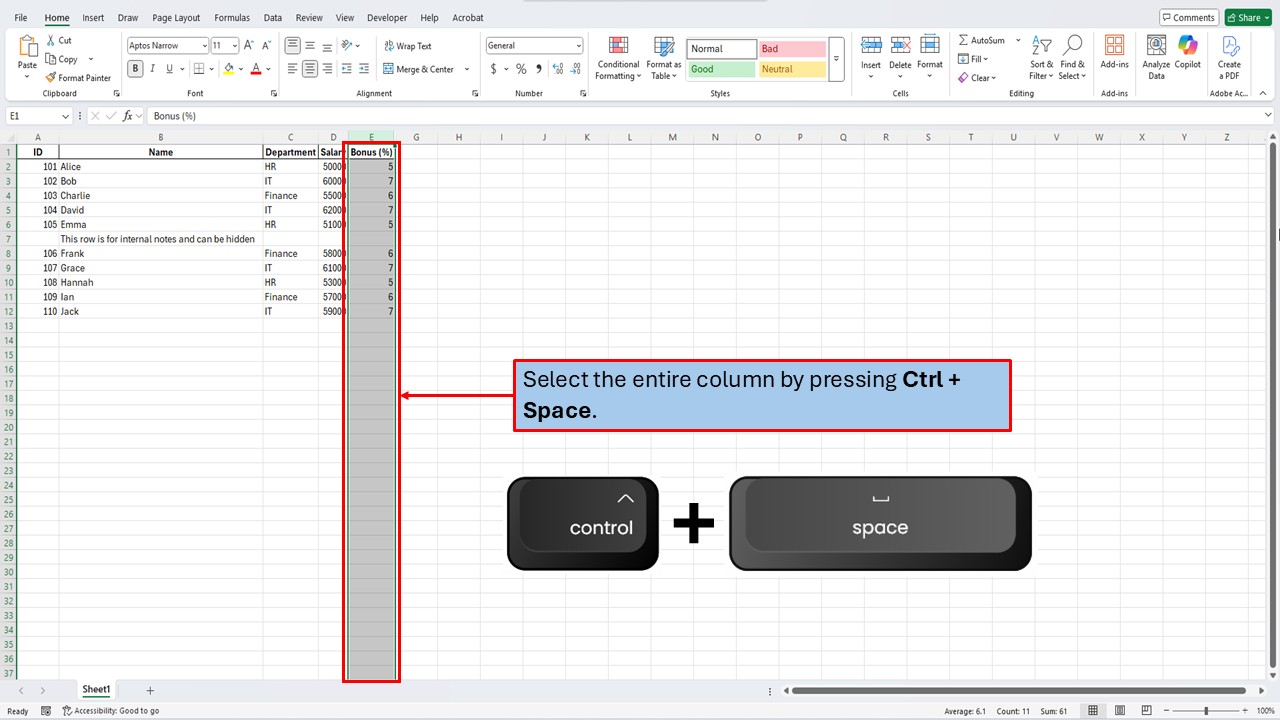Apply the Good cell style
Viewport: 1280px width, 720px height.
point(720,69)
